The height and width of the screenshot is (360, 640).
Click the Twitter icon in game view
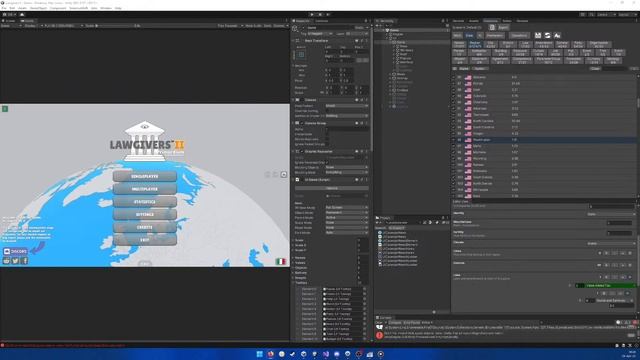point(16,261)
